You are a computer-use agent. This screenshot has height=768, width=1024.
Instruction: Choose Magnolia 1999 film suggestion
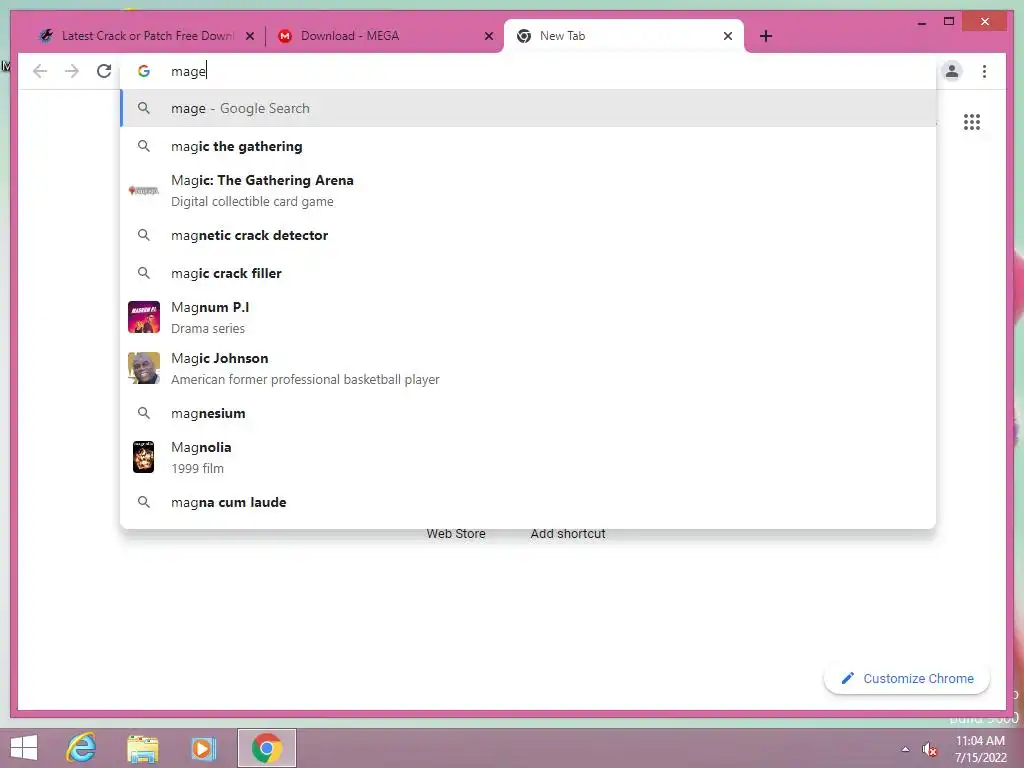[x=528, y=457]
